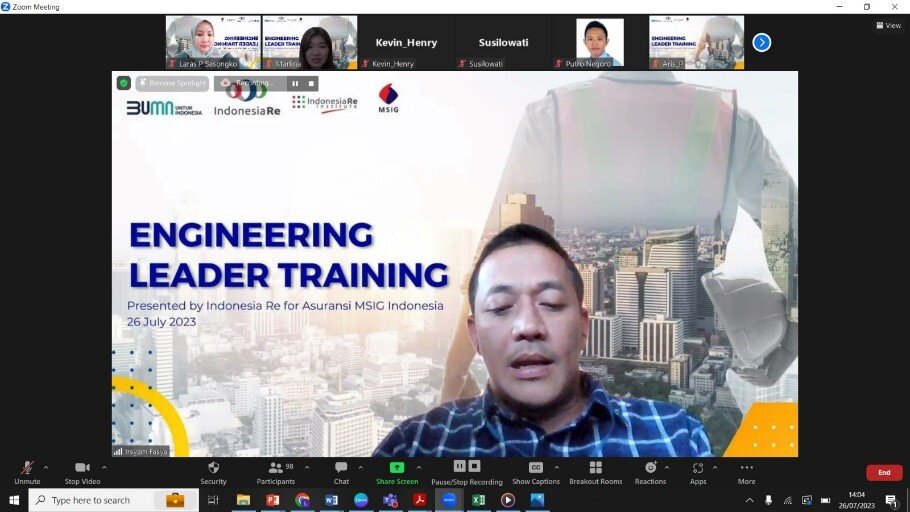The width and height of the screenshot is (910, 512).
Task: Switch to Zoom app on taskbar
Action: tap(449, 500)
